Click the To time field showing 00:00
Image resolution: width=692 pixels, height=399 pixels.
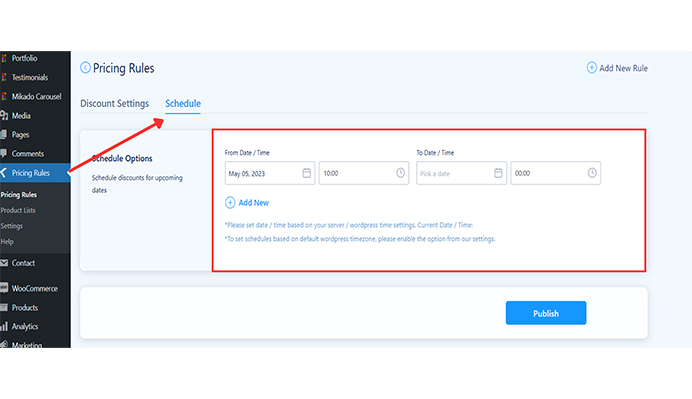[556, 173]
